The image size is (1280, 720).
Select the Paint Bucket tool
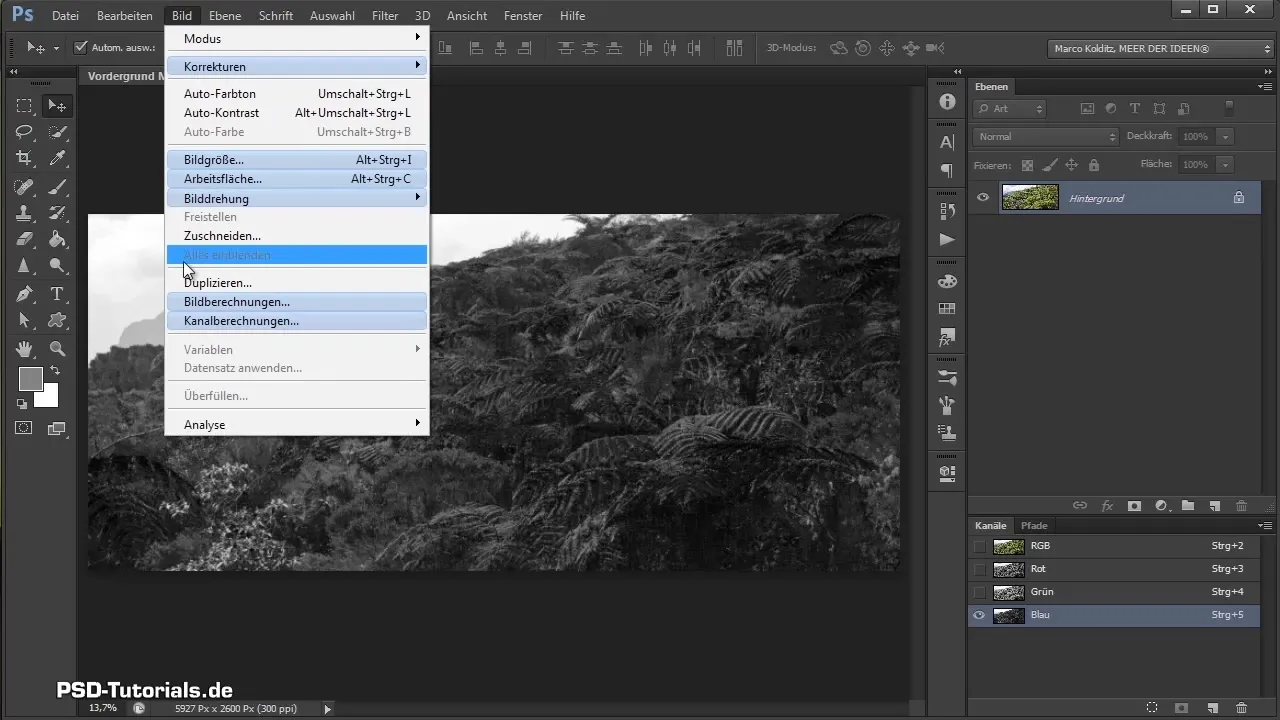tap(58, 239)
